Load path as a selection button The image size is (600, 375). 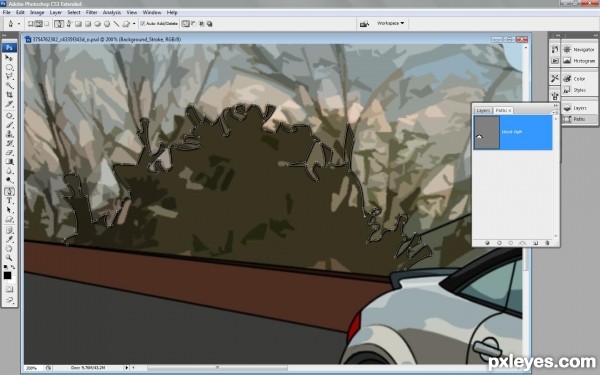pyautogui.click(x=510, y=243)
